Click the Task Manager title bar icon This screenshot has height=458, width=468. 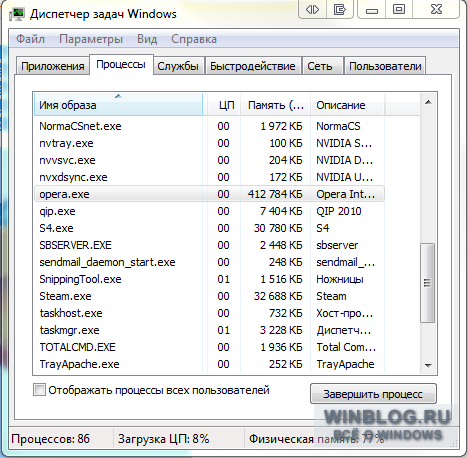pos(17,14)
